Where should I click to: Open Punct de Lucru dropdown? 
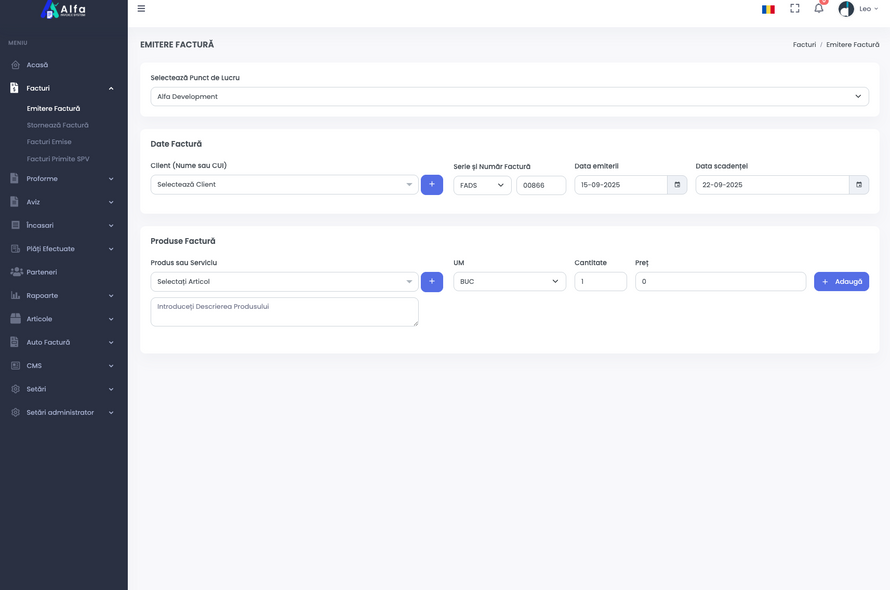point(509,97)
